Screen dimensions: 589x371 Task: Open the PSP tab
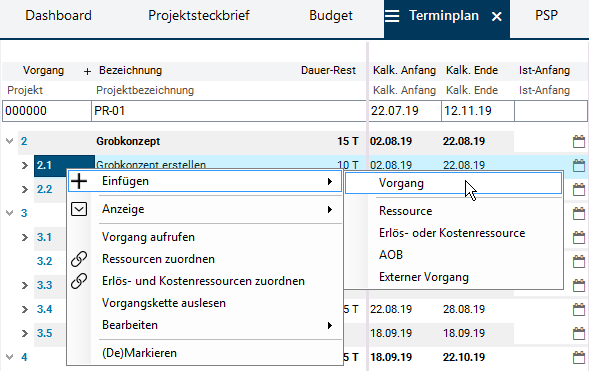(x=546, y=16)
